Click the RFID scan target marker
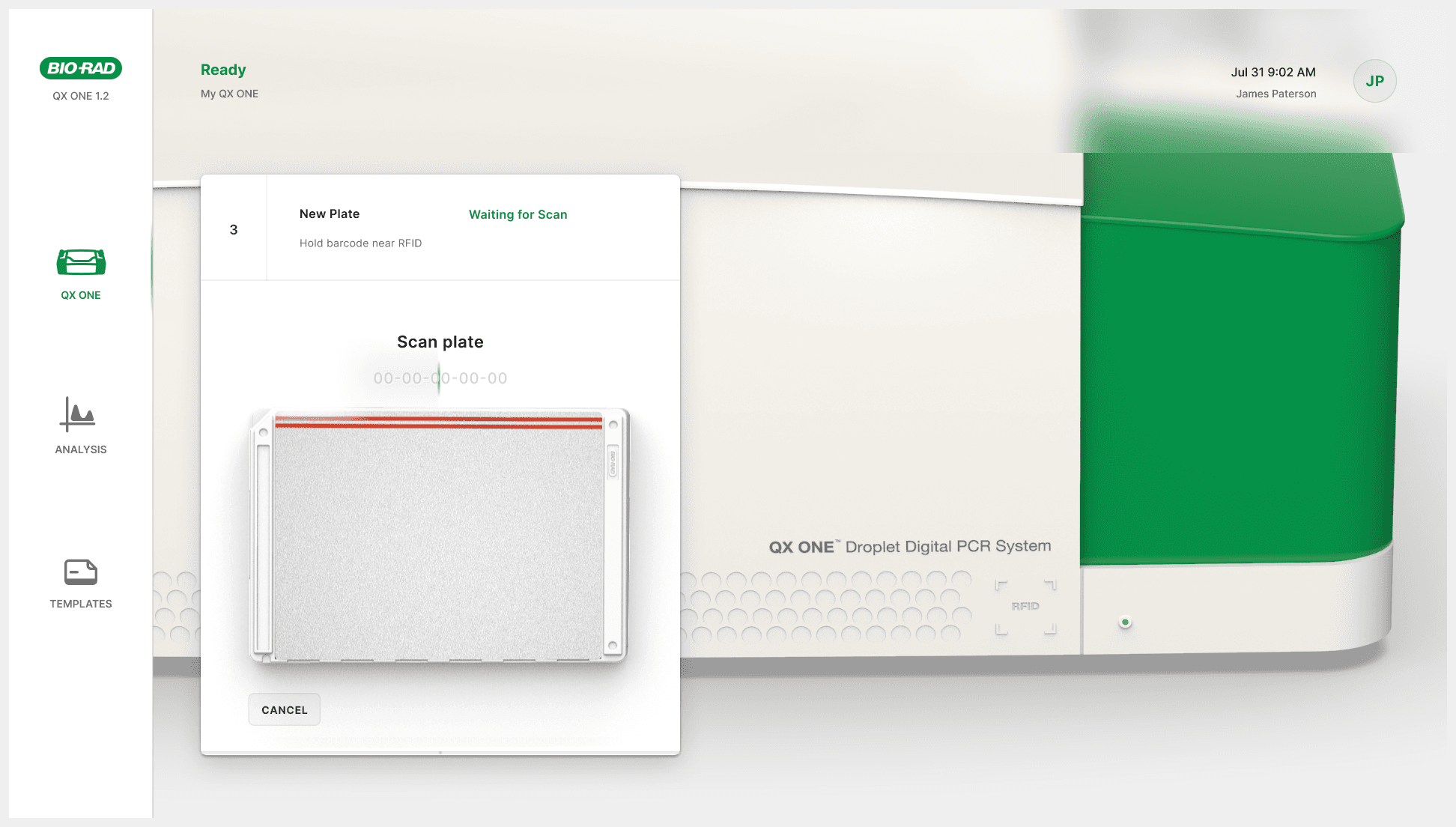 (x=1025, y=607)
